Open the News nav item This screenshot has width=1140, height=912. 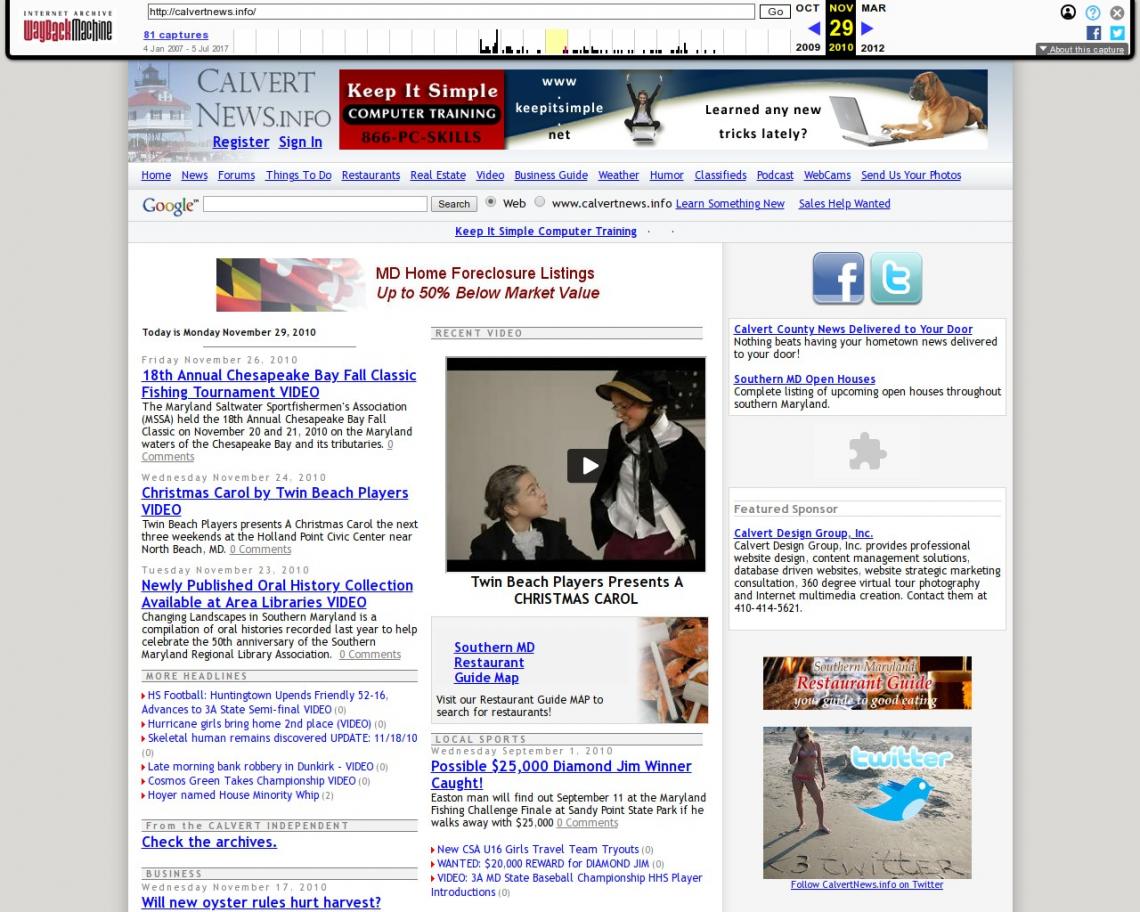pyautogui.click(x=194, y=175)
